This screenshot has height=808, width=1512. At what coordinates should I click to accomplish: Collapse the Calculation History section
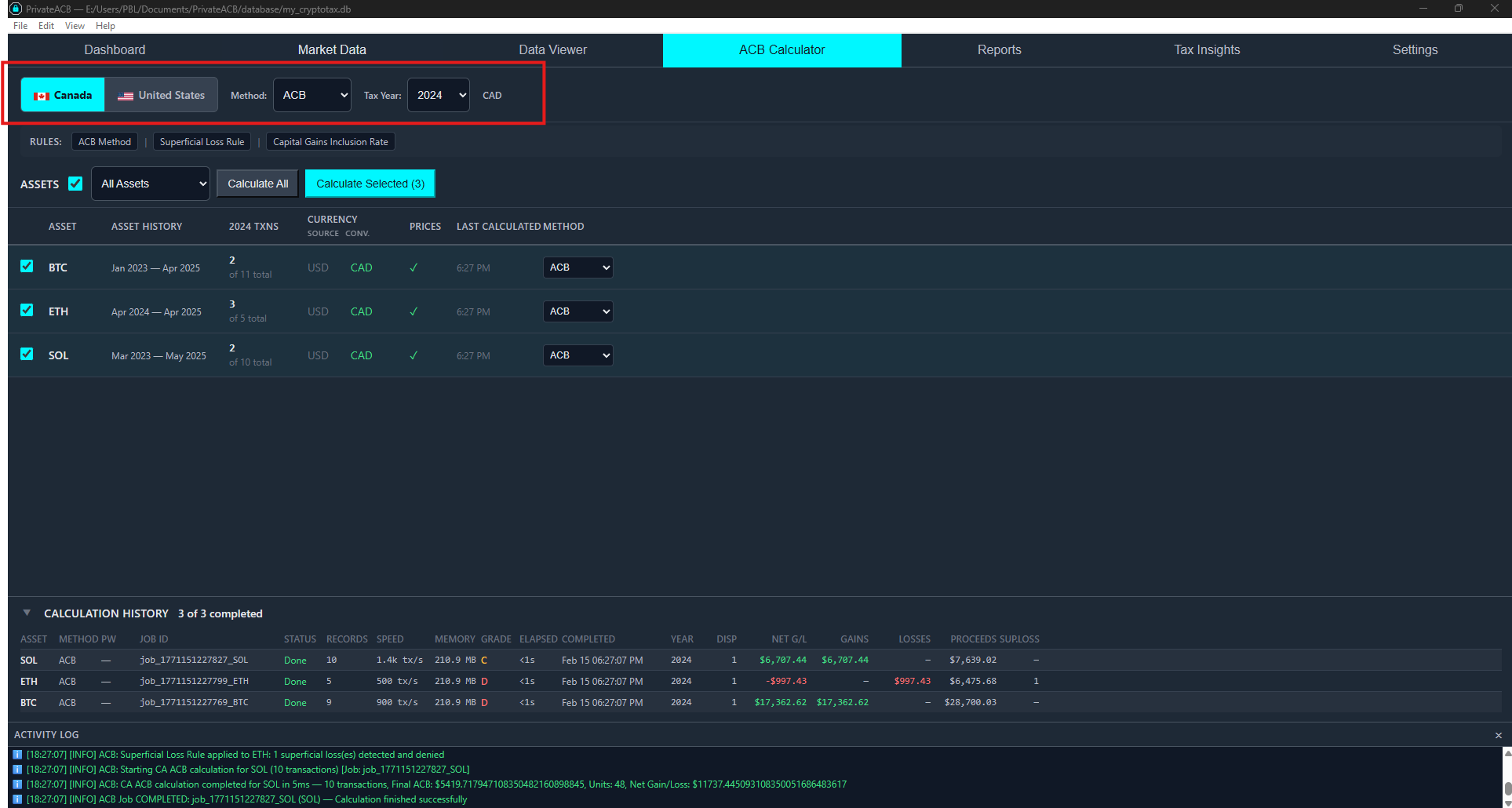click(x=27, y=613)
